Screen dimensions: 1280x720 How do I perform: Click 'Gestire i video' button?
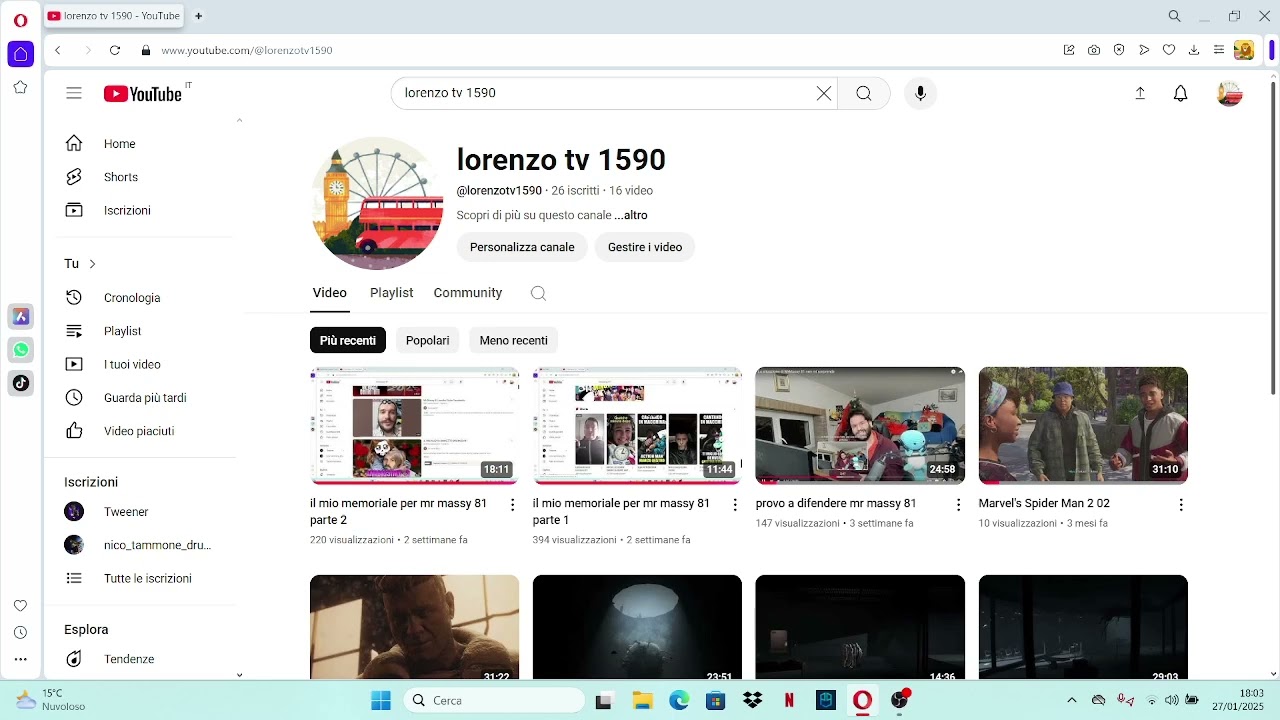645,247
